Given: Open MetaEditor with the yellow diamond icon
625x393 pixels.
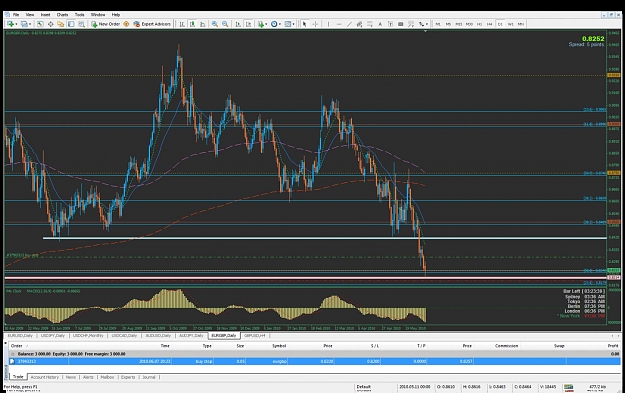Looking at the screenshot, I should point(126,24).
